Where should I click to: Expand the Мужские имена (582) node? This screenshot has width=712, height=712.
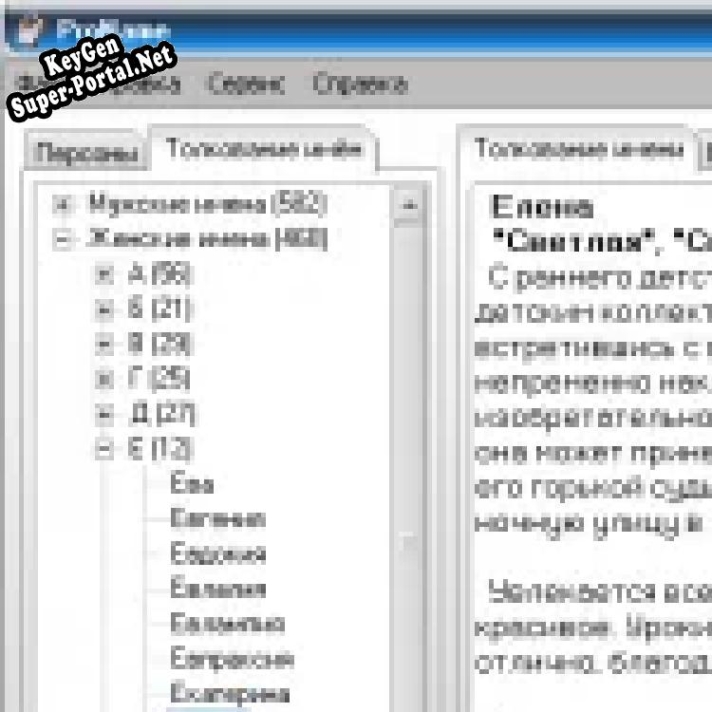click(x=65, y=204)
